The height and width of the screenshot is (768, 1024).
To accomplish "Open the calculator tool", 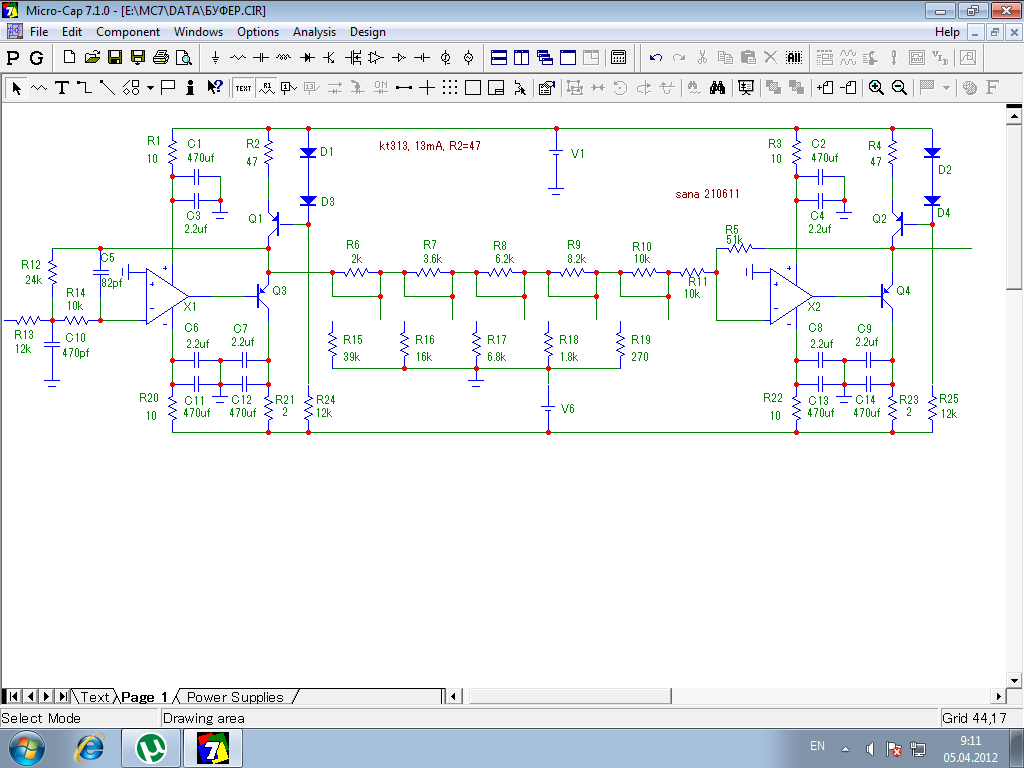I will click(x=619, y=58).
